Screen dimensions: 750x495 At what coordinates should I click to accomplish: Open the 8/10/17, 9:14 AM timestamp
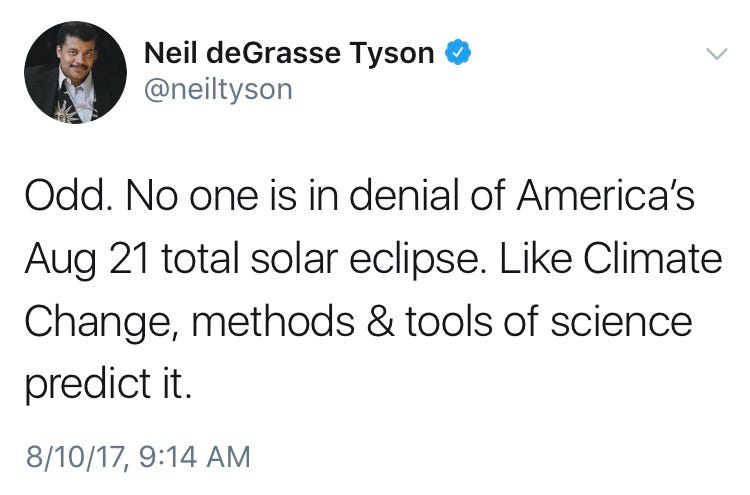(138, 456)
